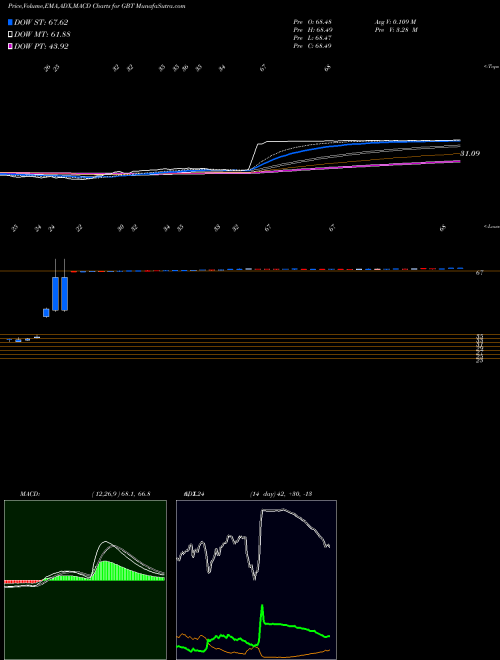Click the 'Pre O: 68.48' value
The width and height of the screenshot is (500, 660).
(x=312, y=22)
